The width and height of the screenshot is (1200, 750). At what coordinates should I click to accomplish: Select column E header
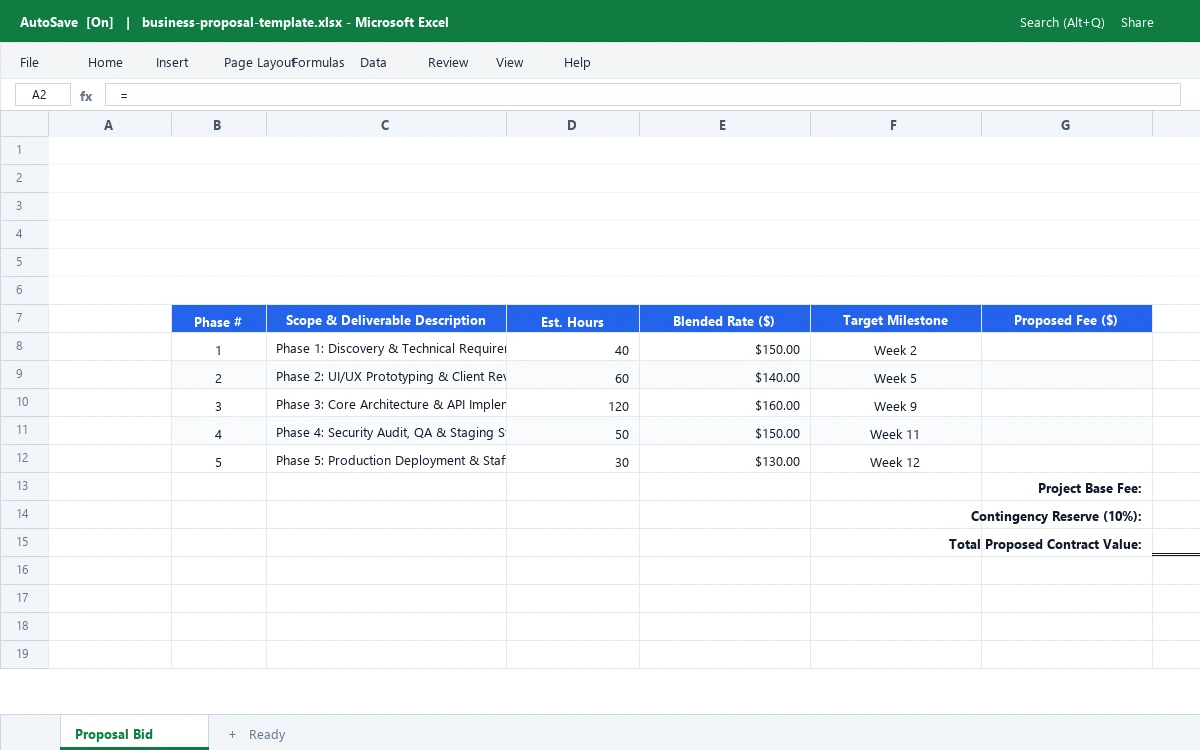[x=725, y=124]
